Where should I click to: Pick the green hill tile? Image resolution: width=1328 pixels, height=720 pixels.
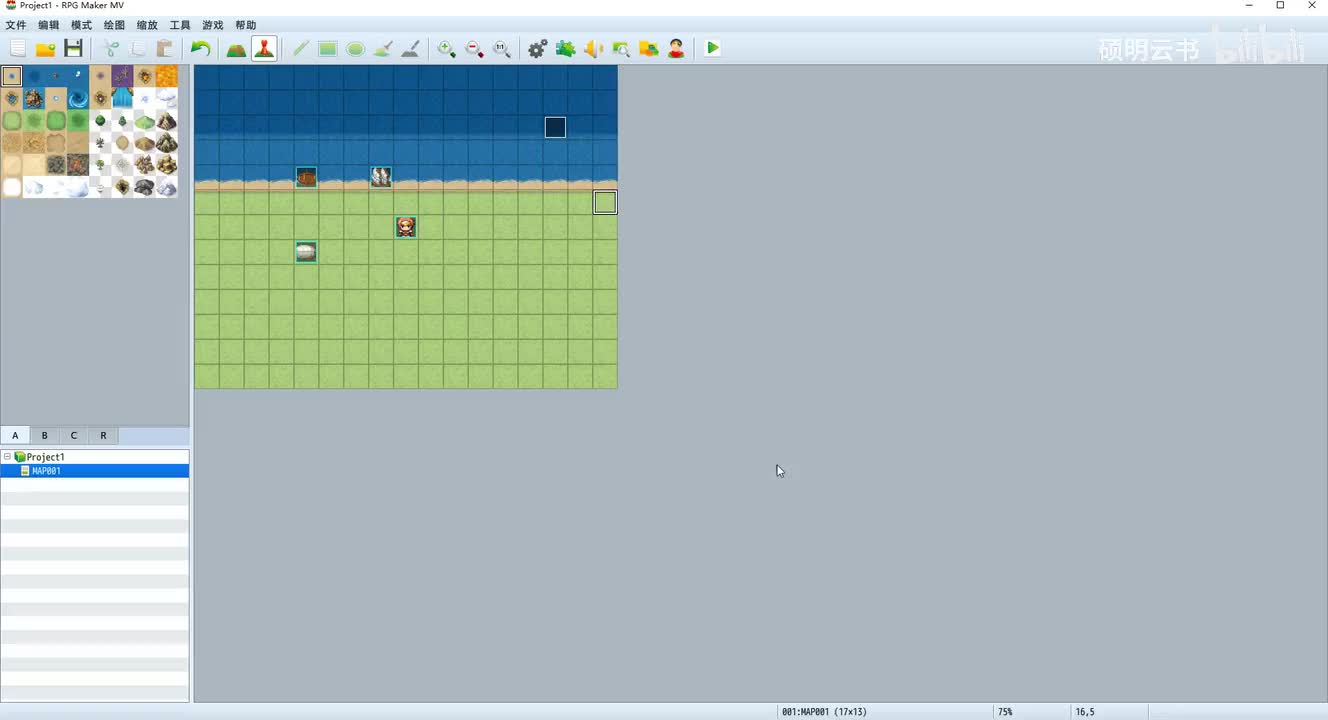point(144,120)
